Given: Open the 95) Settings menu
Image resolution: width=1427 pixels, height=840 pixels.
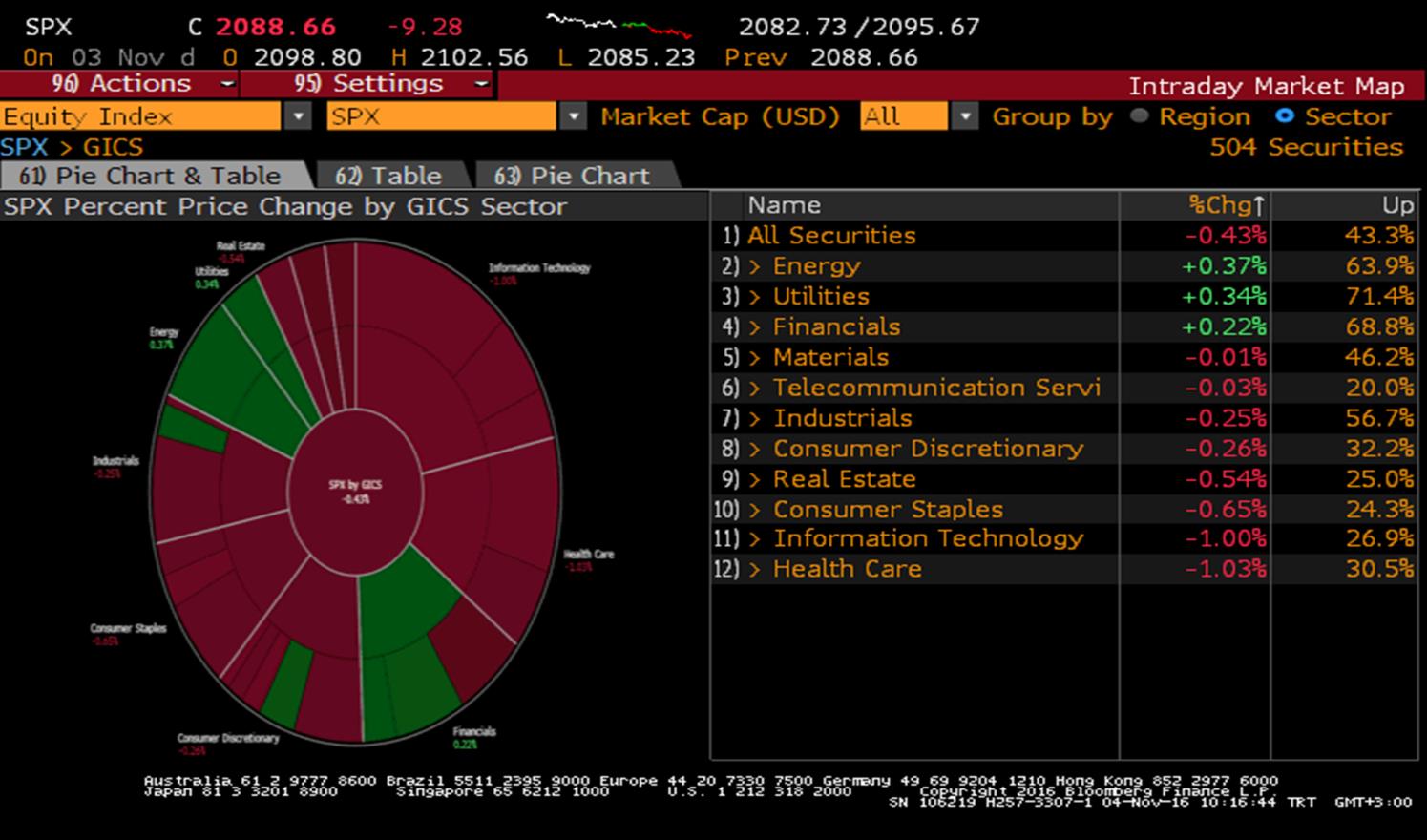Looking at the screenshot, I should (x=369, y=84).
